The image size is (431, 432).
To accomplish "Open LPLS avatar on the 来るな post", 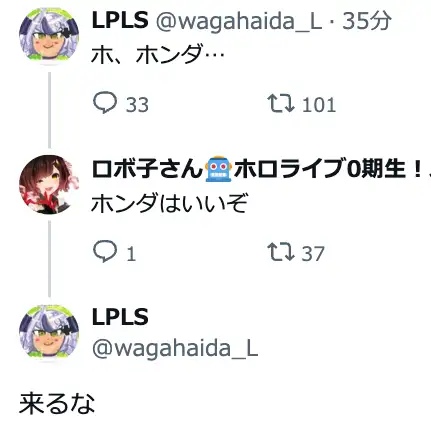I will (x=49, y=332).
